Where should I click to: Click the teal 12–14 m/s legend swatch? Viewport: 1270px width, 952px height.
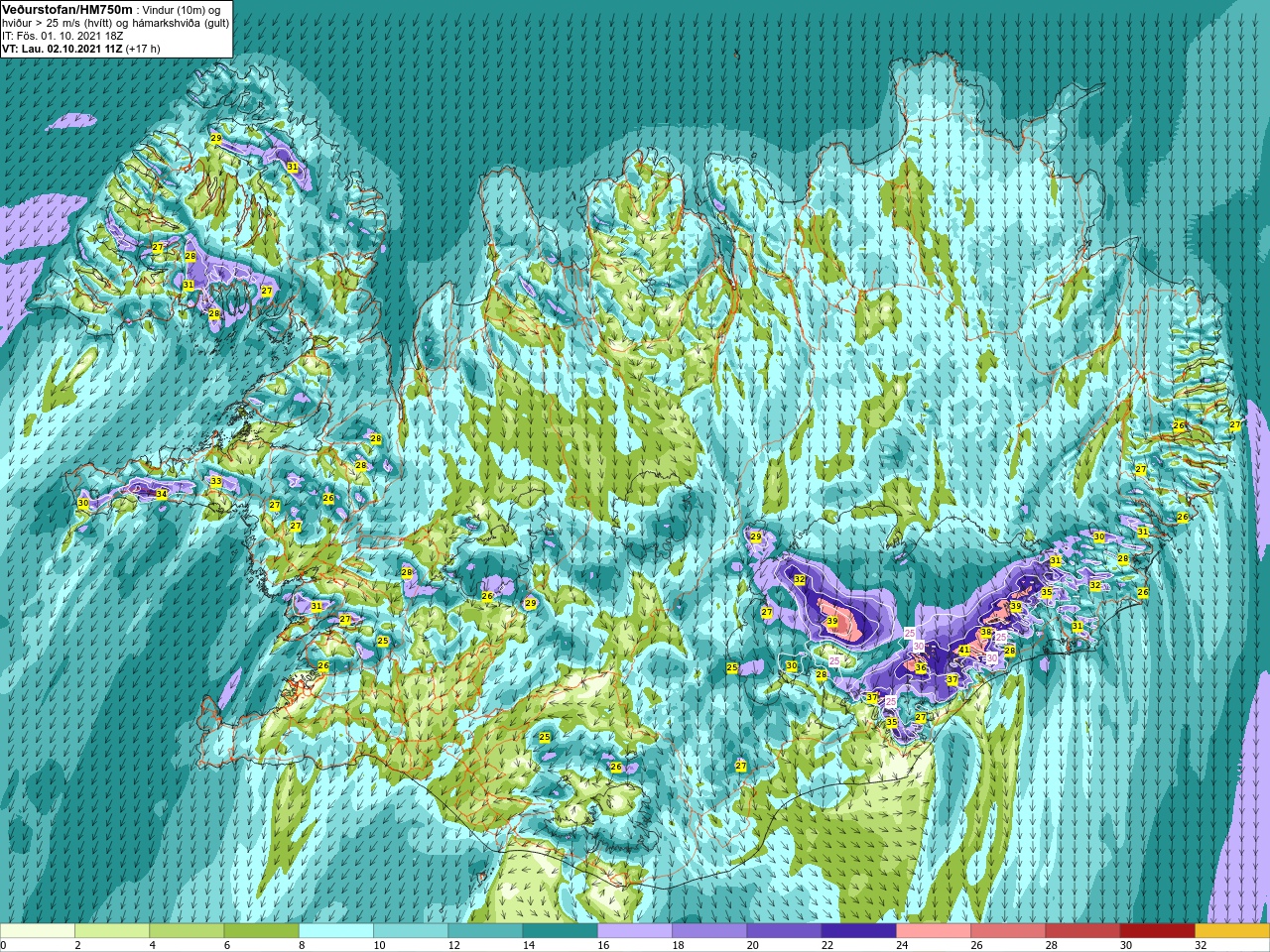[485, 931]
